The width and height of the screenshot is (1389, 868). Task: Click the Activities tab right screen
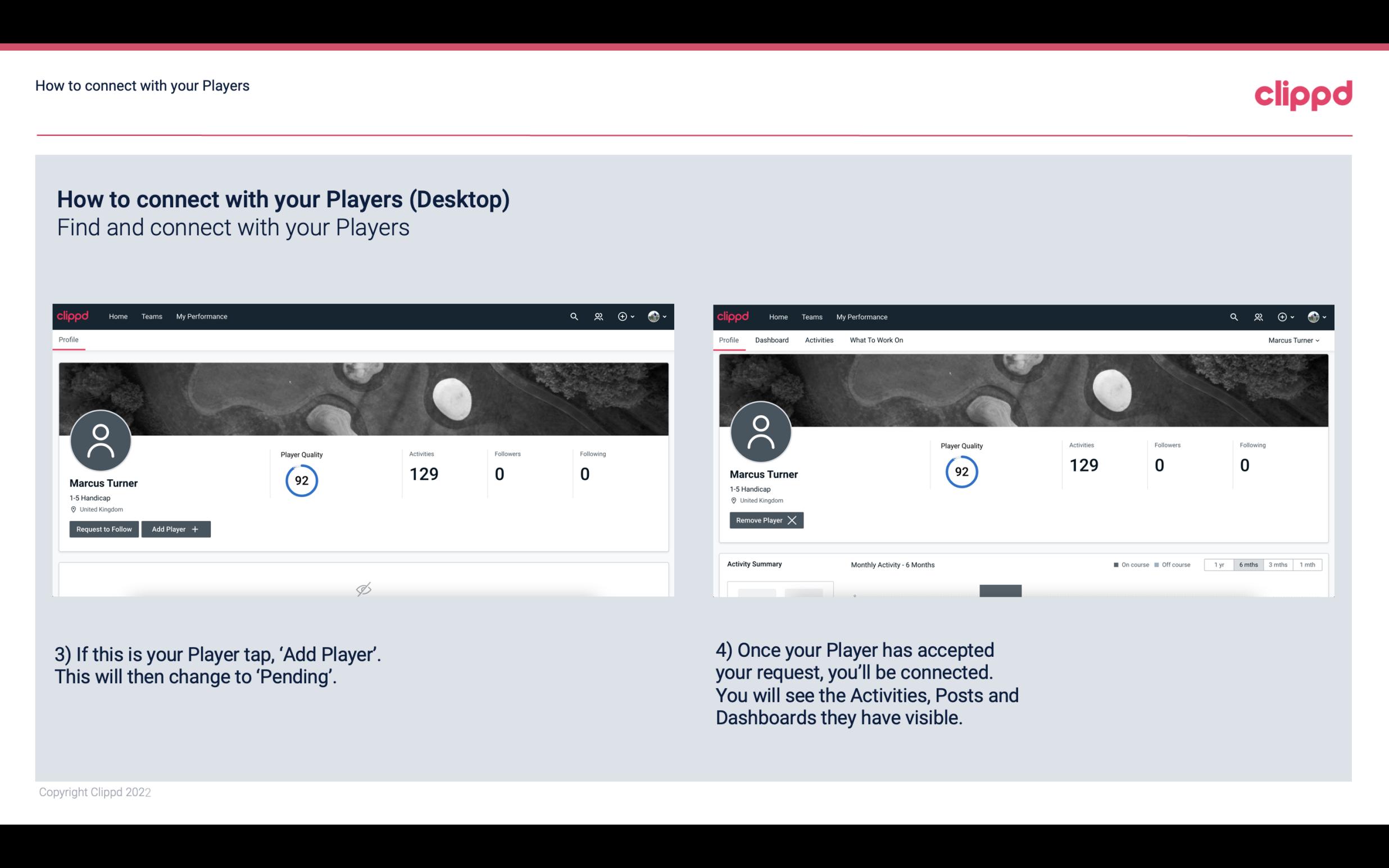pyautogui.click(x=818, y=340)
